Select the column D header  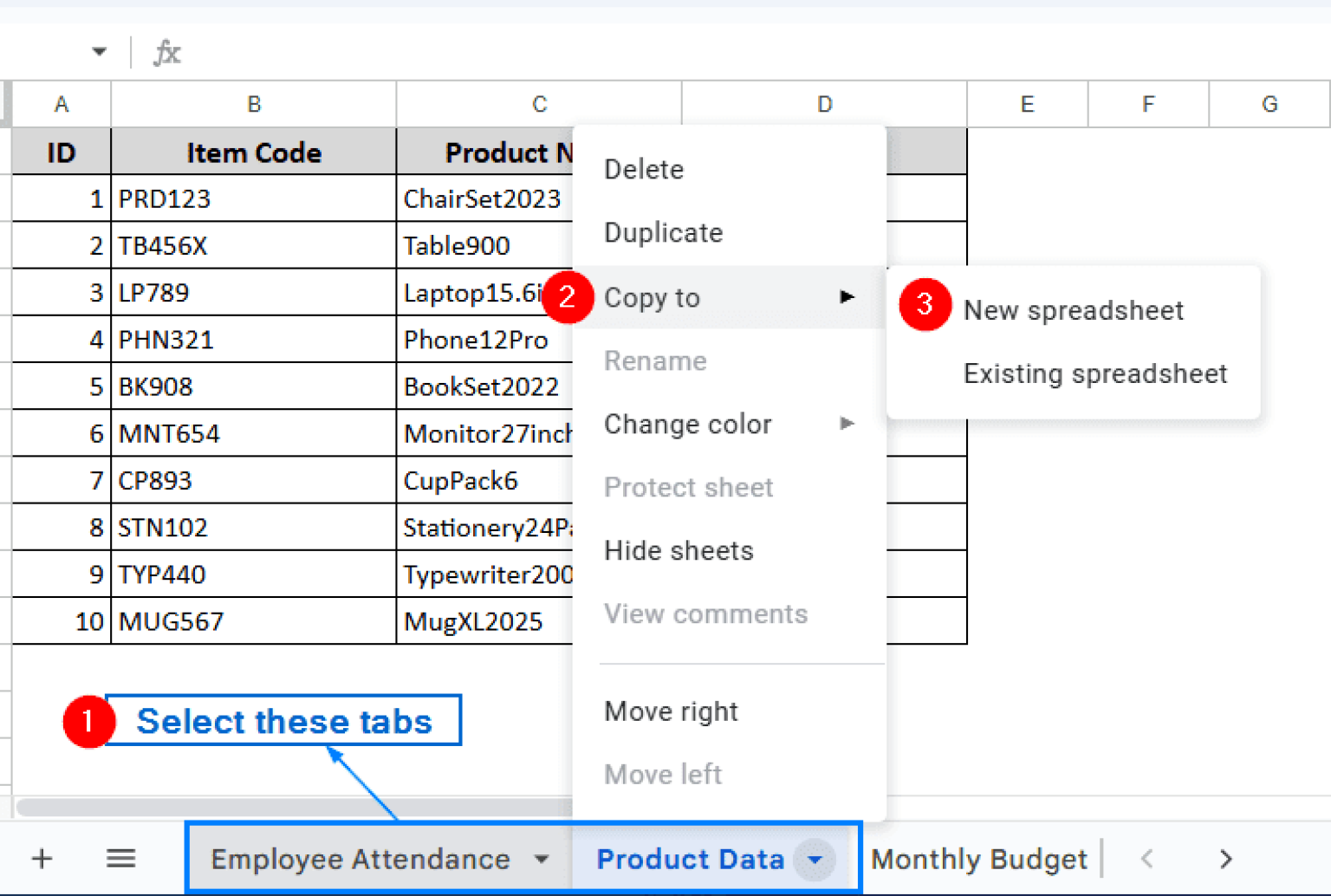coord(823,103)
